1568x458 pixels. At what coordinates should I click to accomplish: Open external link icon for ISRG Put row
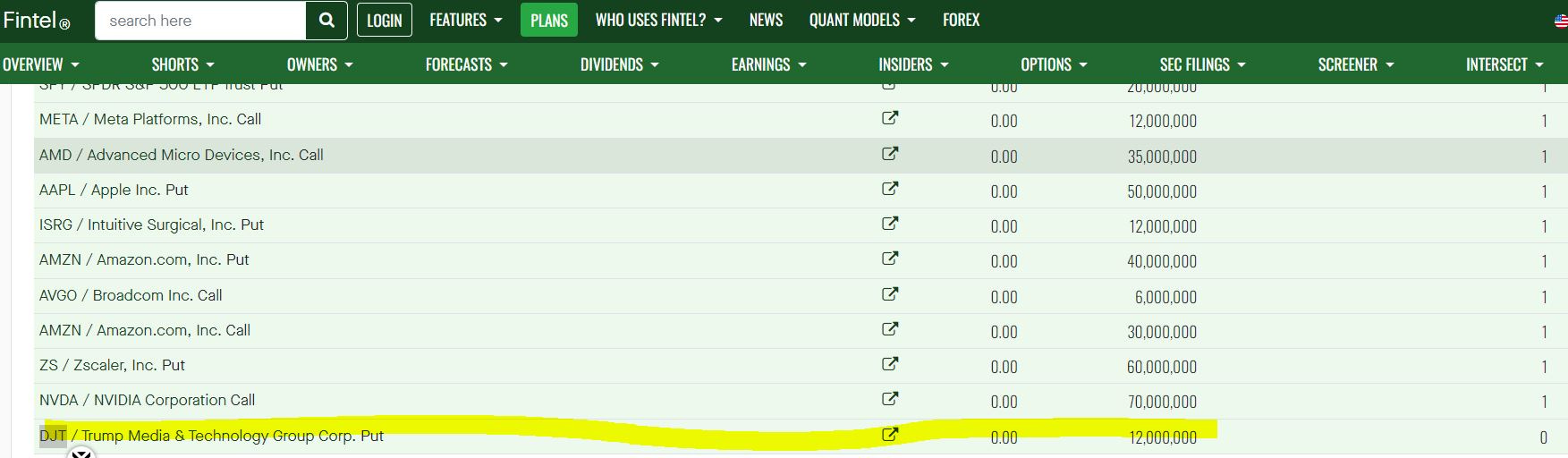(890, 224)
